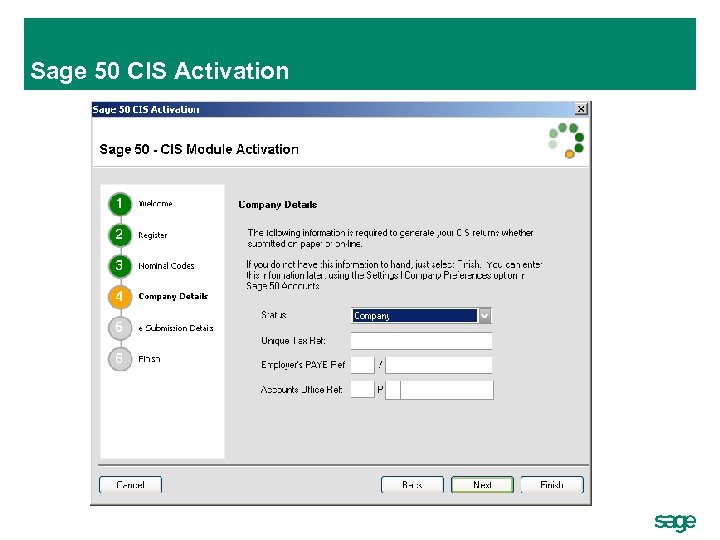Click the Finish button

pyautogui.click(x=552, y=484)
